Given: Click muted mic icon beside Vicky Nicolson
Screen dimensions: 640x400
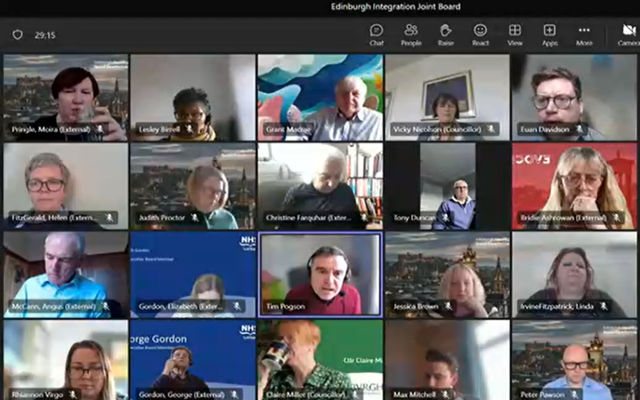Looking at the screenshot, I should (491, 129).
